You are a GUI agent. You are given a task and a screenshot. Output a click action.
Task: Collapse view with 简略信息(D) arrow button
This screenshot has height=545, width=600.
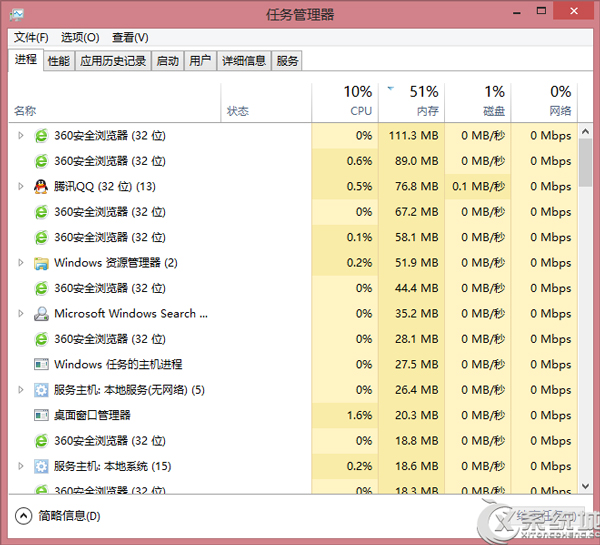(x=23, y=516)
